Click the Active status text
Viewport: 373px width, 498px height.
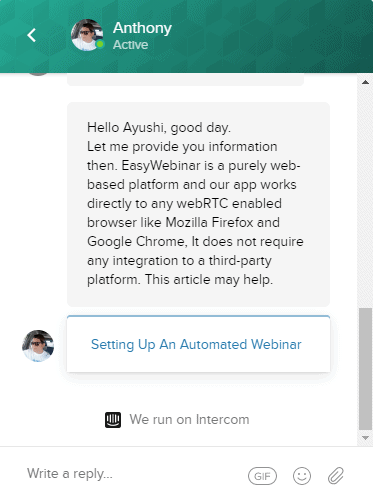click(130, 45)
